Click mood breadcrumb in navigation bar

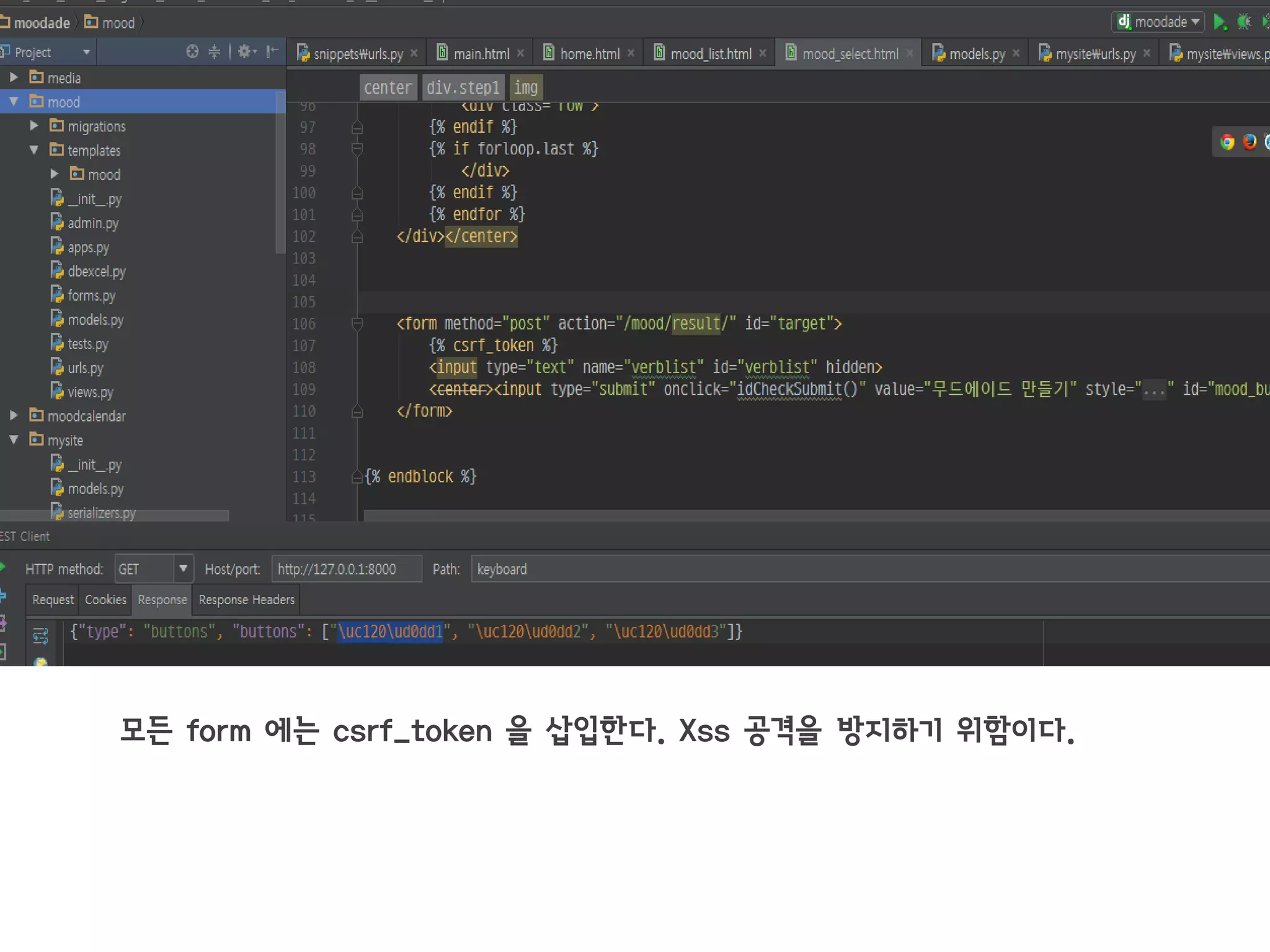[110, 23]
